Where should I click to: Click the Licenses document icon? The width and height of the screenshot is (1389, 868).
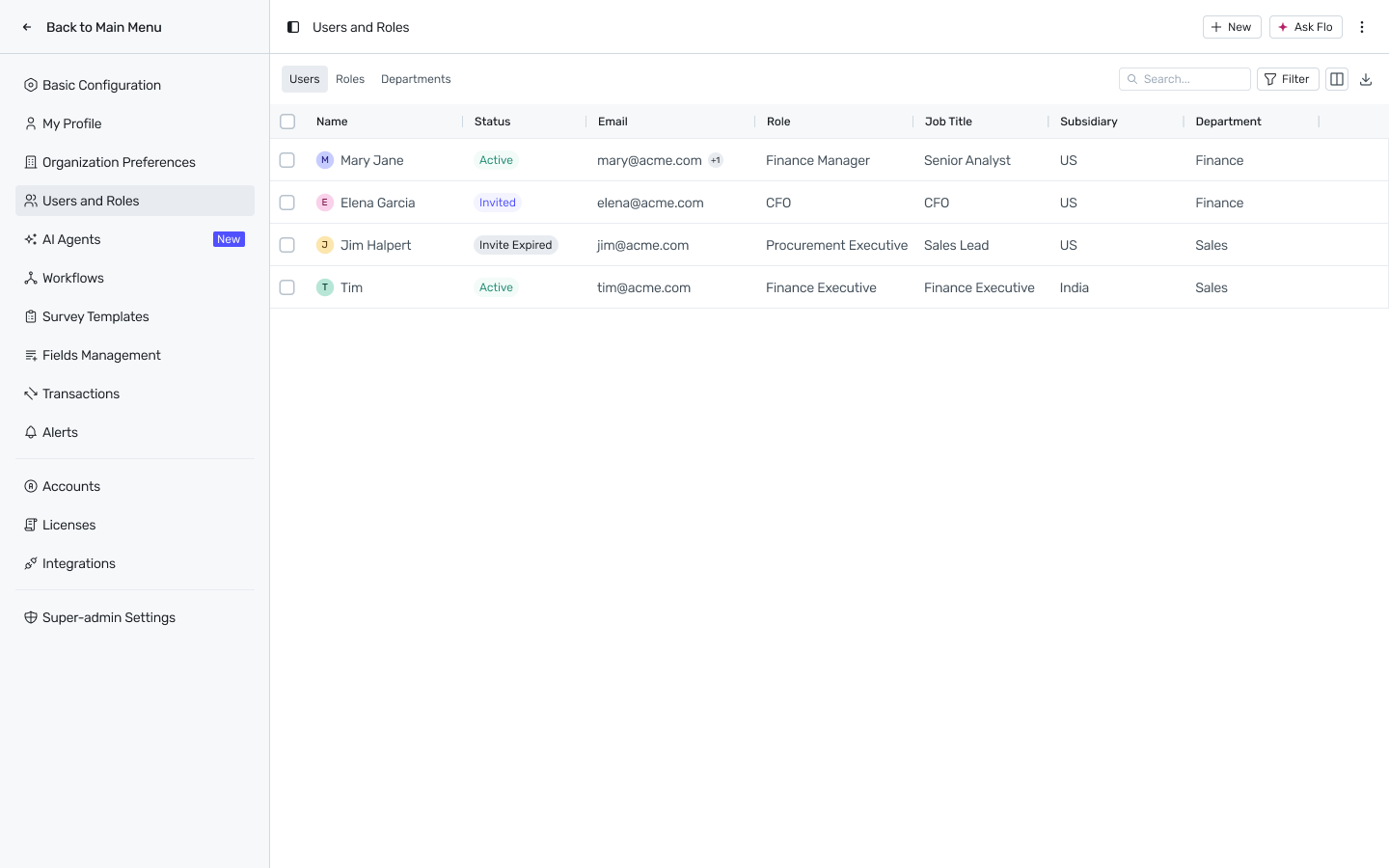pos(31,525)
